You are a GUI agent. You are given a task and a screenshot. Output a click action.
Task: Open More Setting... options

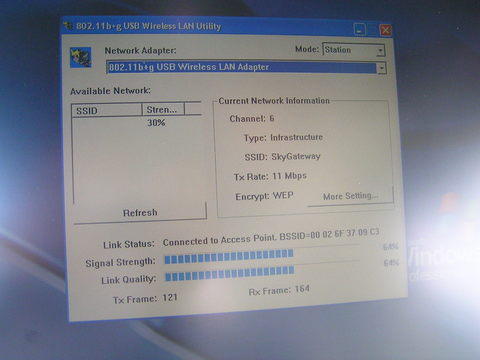point(350,196)
